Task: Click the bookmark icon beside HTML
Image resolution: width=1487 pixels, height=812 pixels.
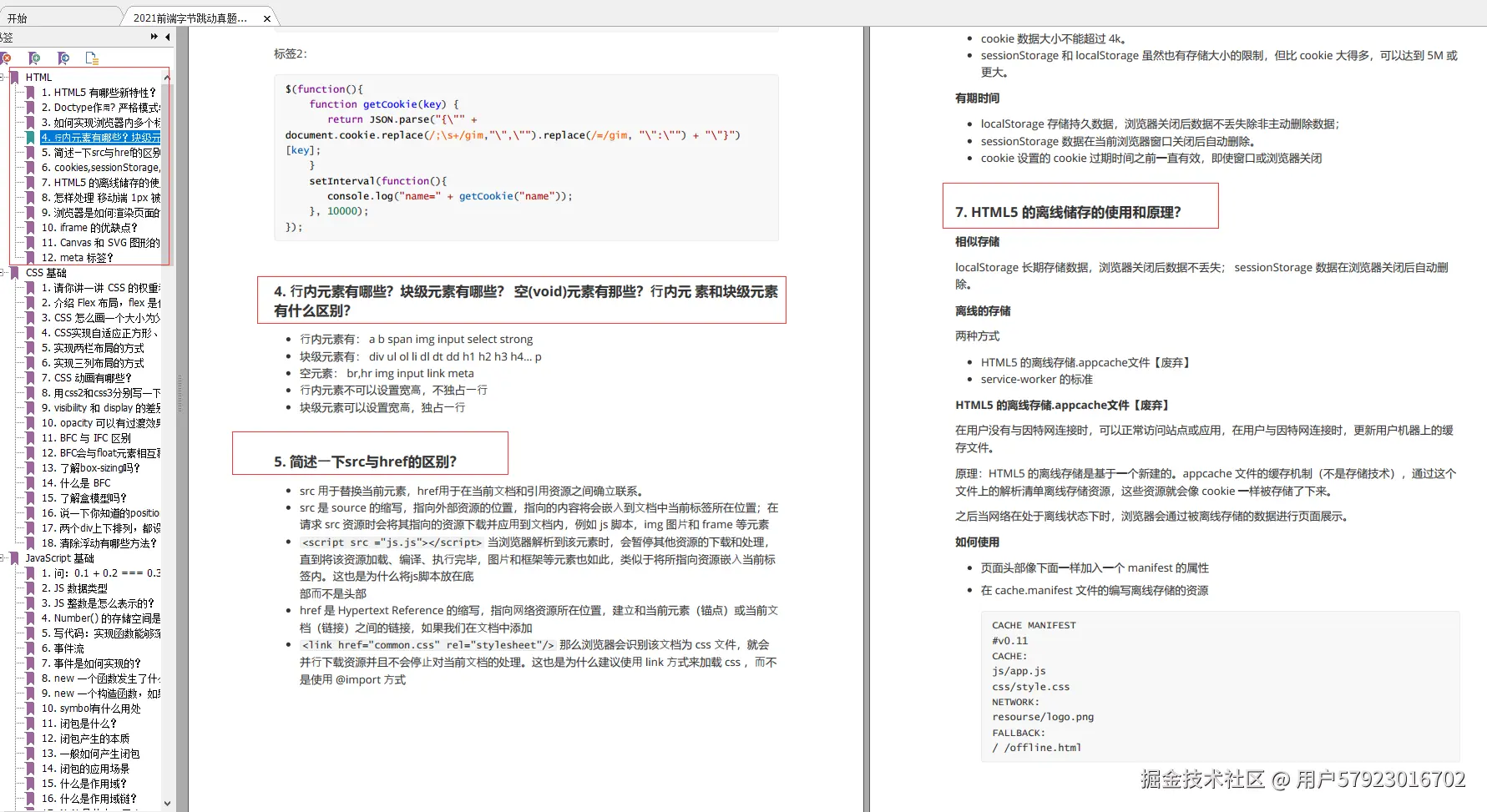Action: pos(15,78)
